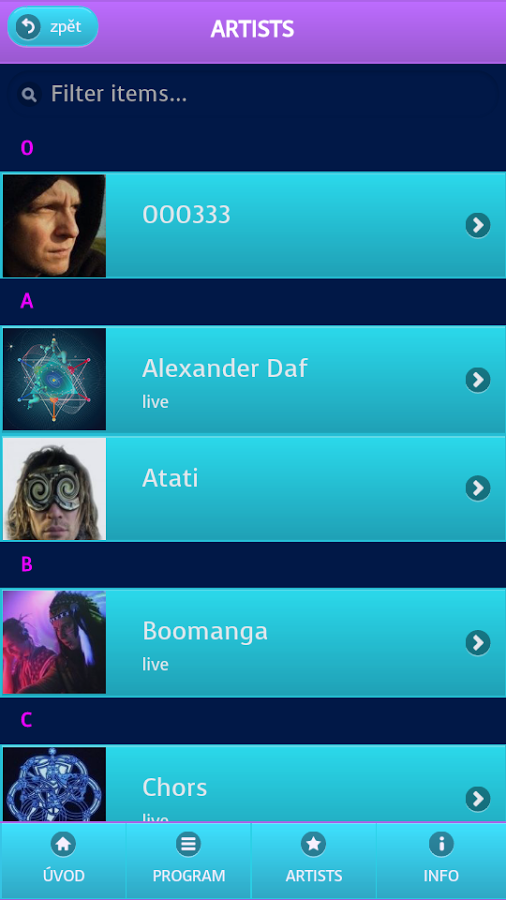This screenshot has width=506, height=900.
Task: Open the hooded man thumbnail for 000333
Action: pyautogui.click(x=55, y=226)
